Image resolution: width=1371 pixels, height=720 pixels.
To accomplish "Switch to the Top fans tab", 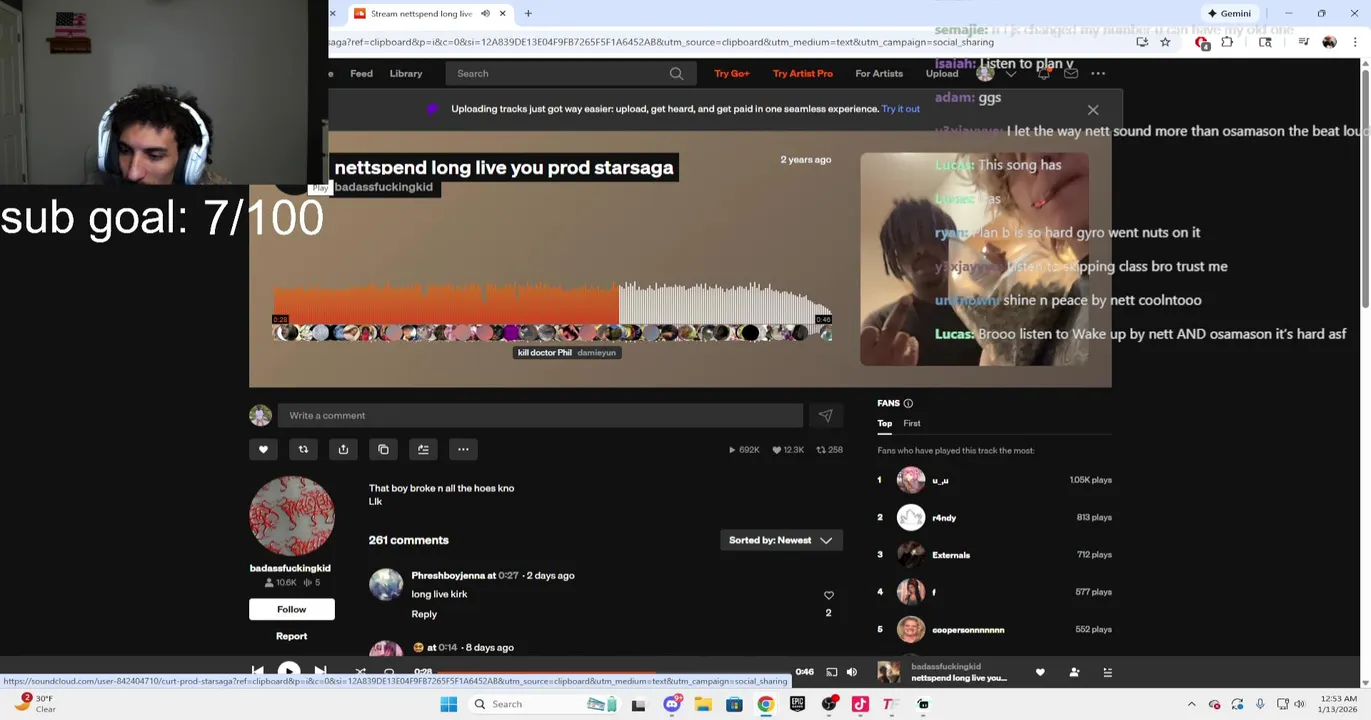I will coord(885,424).
